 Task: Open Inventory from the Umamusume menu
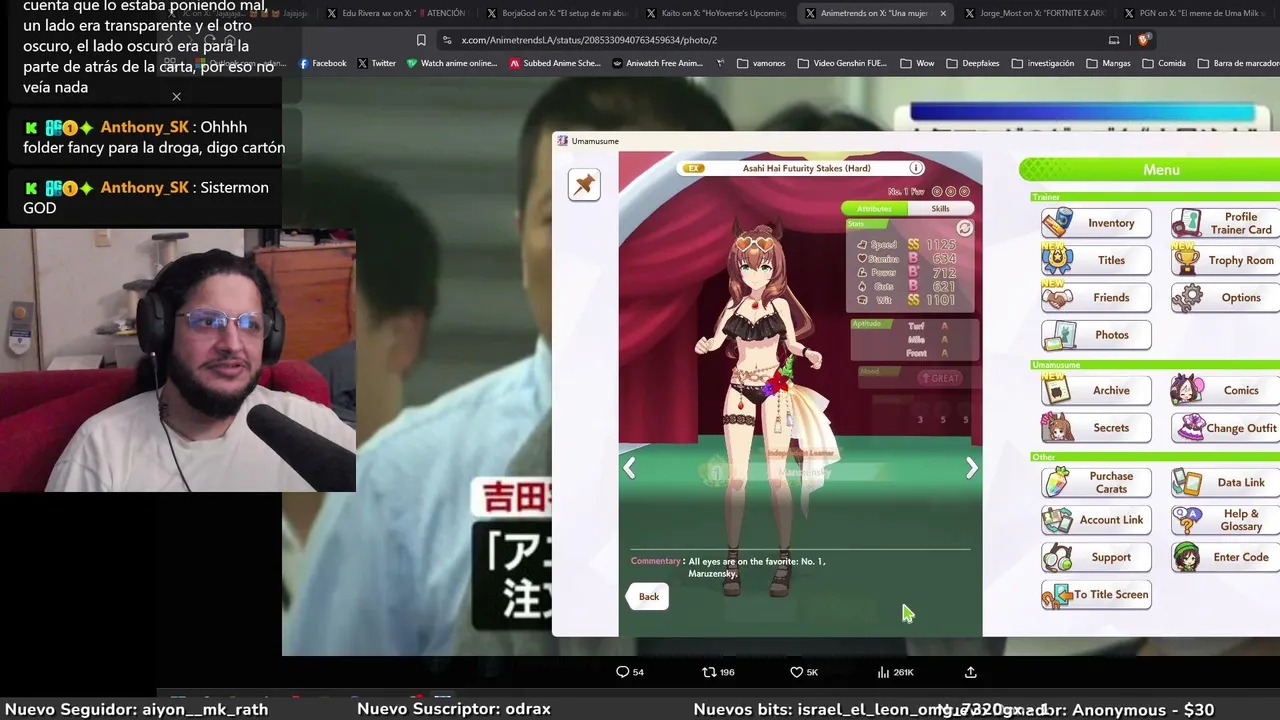1096,223
